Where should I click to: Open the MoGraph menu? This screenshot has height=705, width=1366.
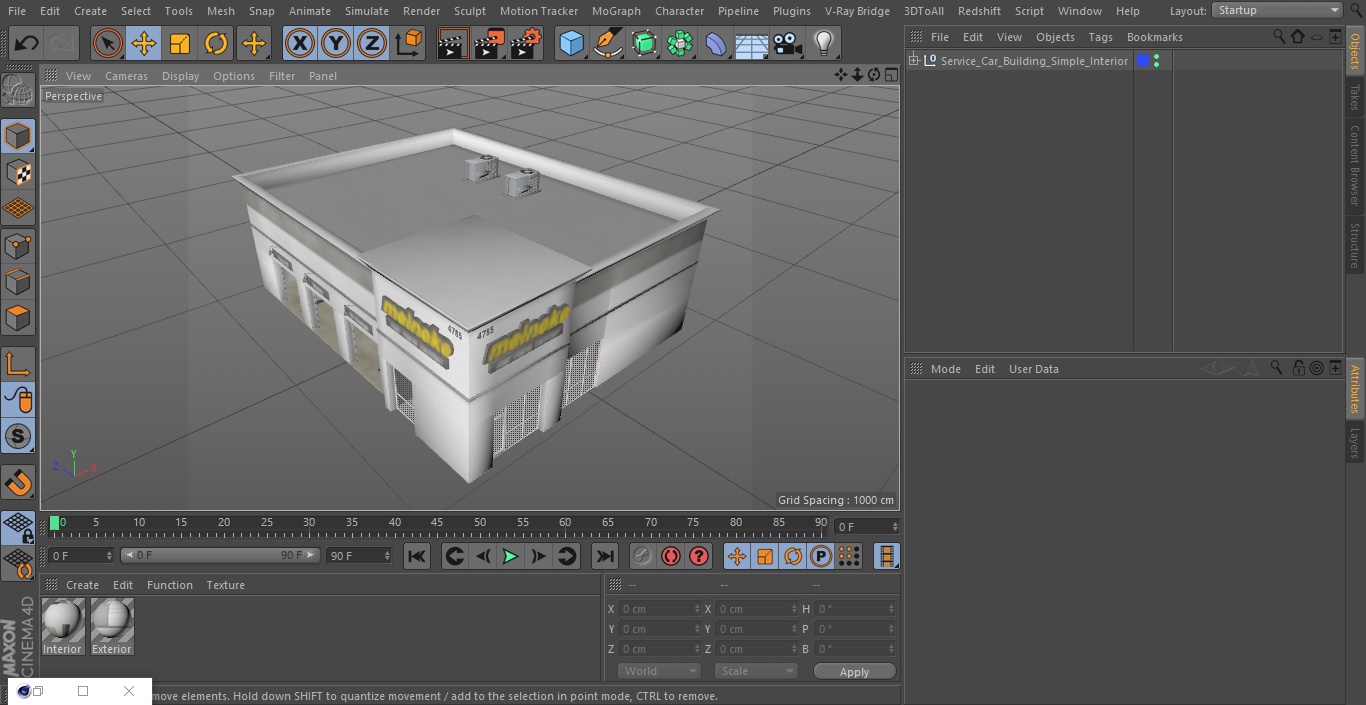click(616, 11)
